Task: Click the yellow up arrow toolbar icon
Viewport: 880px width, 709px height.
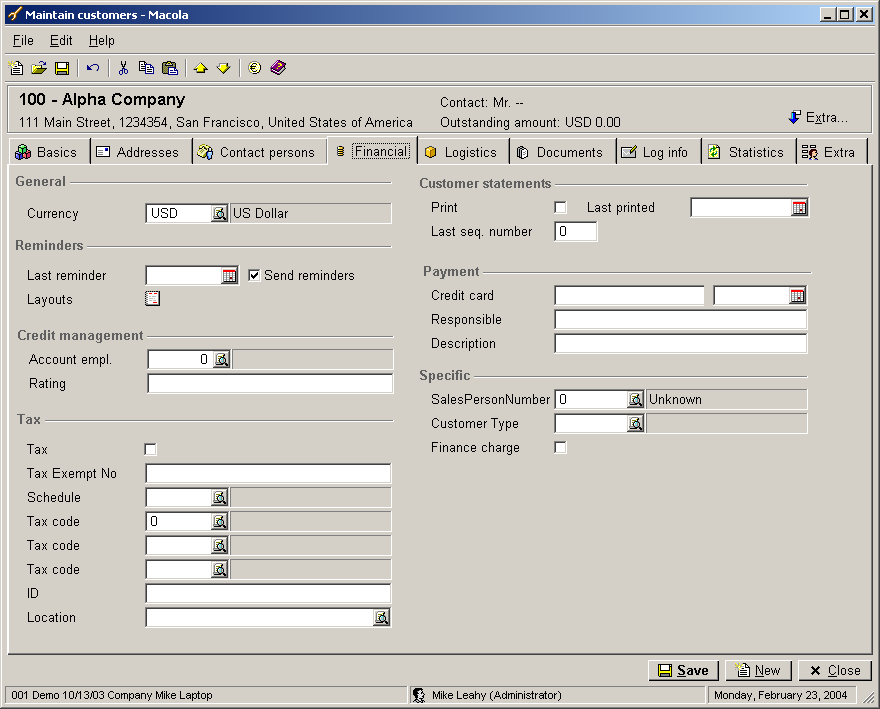Action: click(x=200, y=68)
